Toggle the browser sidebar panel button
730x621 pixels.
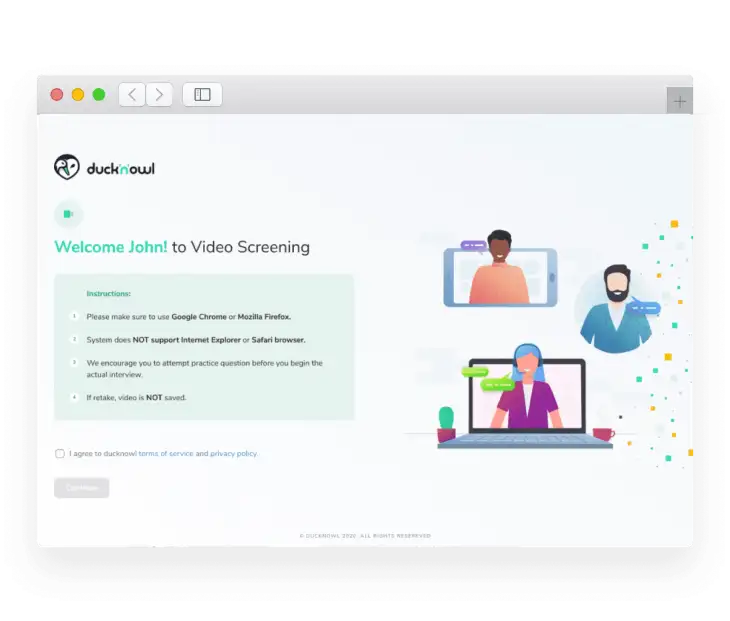pos(202,95)
